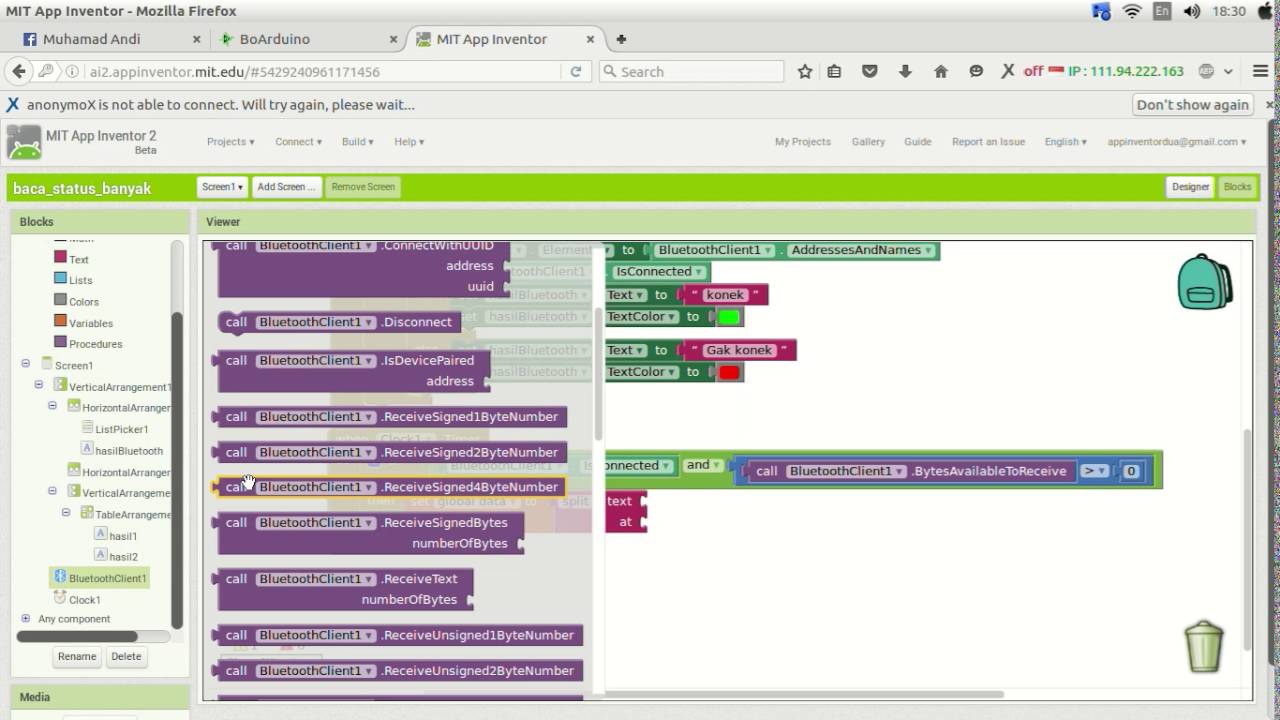Screen dimensions: 1280x720
Task: Collapse the VerticalArrangement1 tree node
Action: pyautogui.click(x=39, y=385)
